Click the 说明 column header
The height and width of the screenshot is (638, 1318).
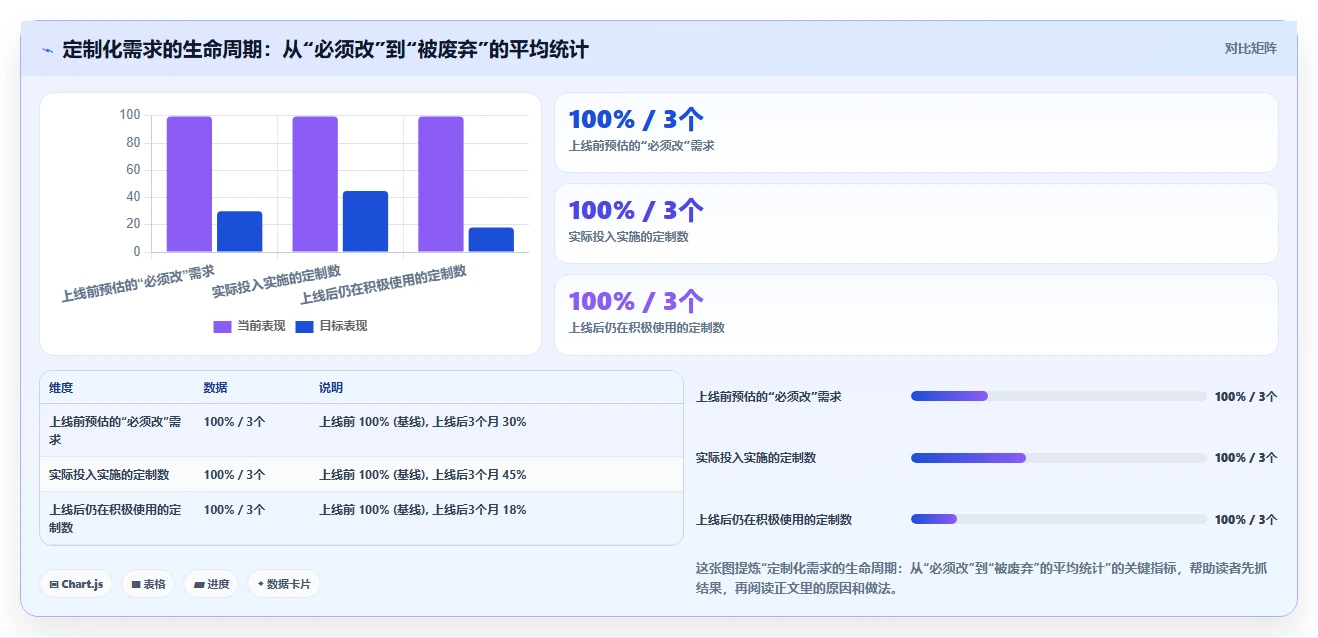click(x=331, y=388)
